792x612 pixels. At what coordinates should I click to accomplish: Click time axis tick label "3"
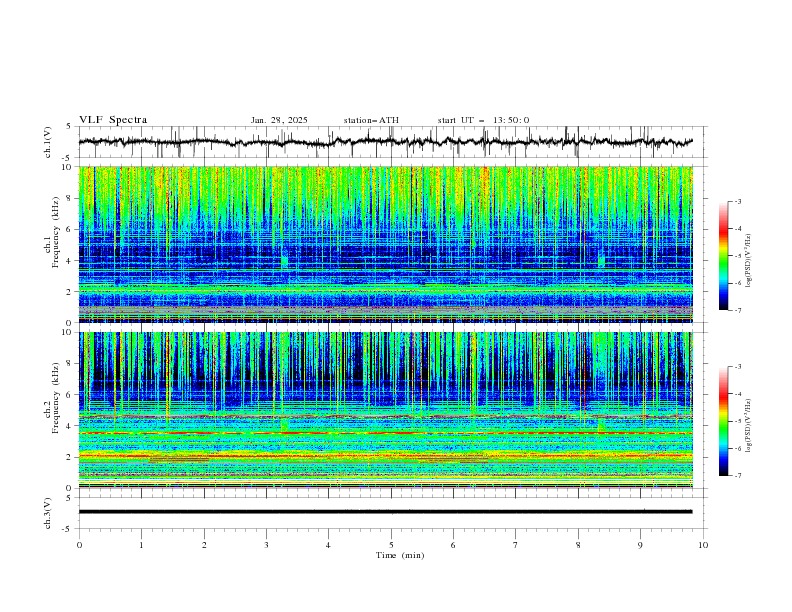pyautogui.click(x=266, y=545)
